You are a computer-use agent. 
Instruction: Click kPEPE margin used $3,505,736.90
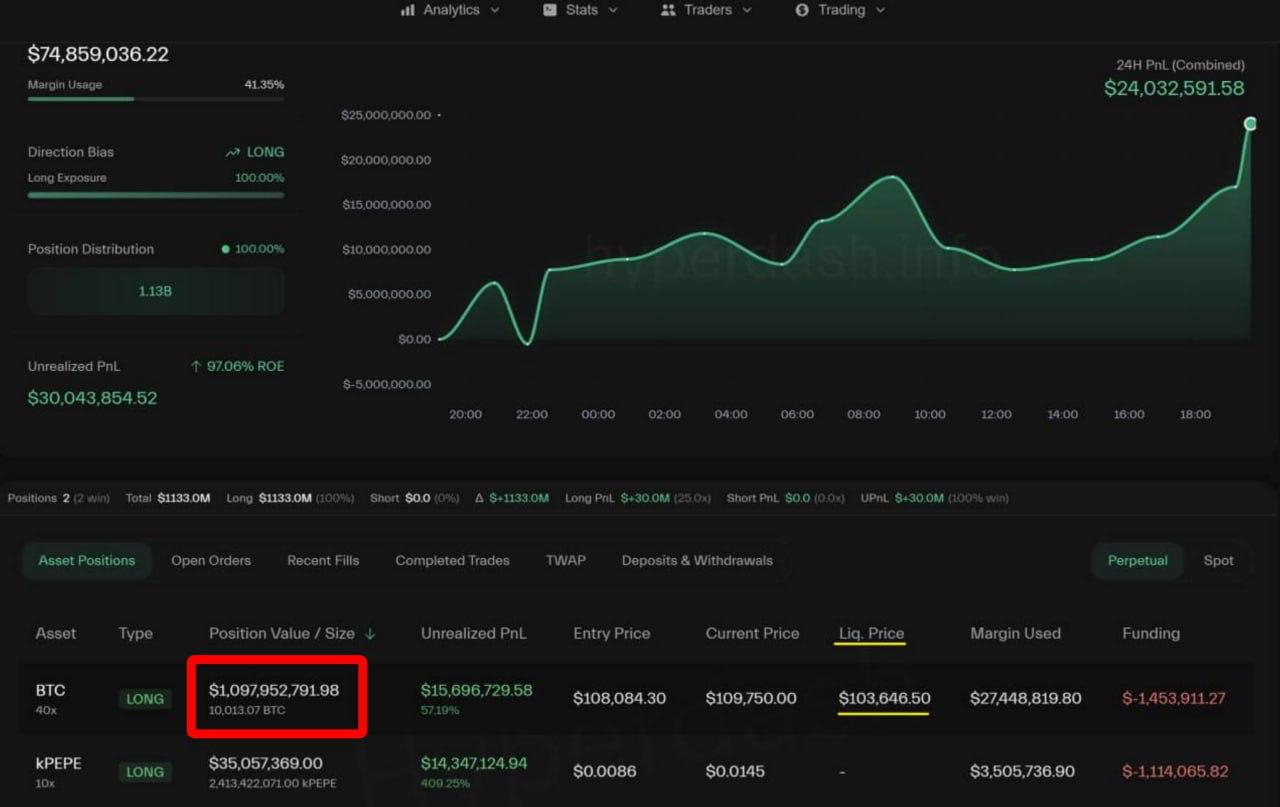(1023, 772)
